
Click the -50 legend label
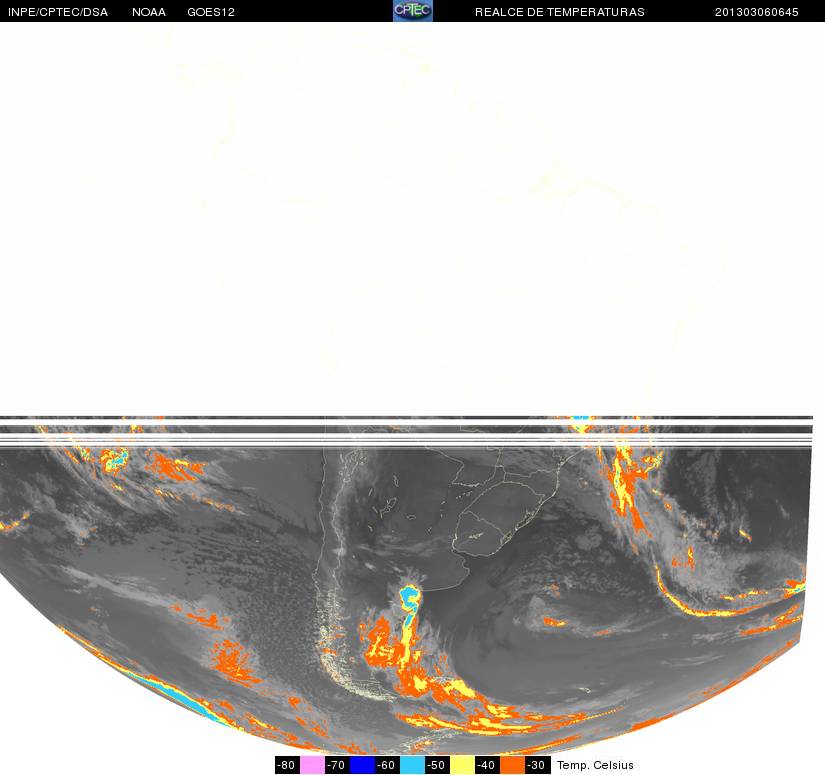tap(437, 765)
